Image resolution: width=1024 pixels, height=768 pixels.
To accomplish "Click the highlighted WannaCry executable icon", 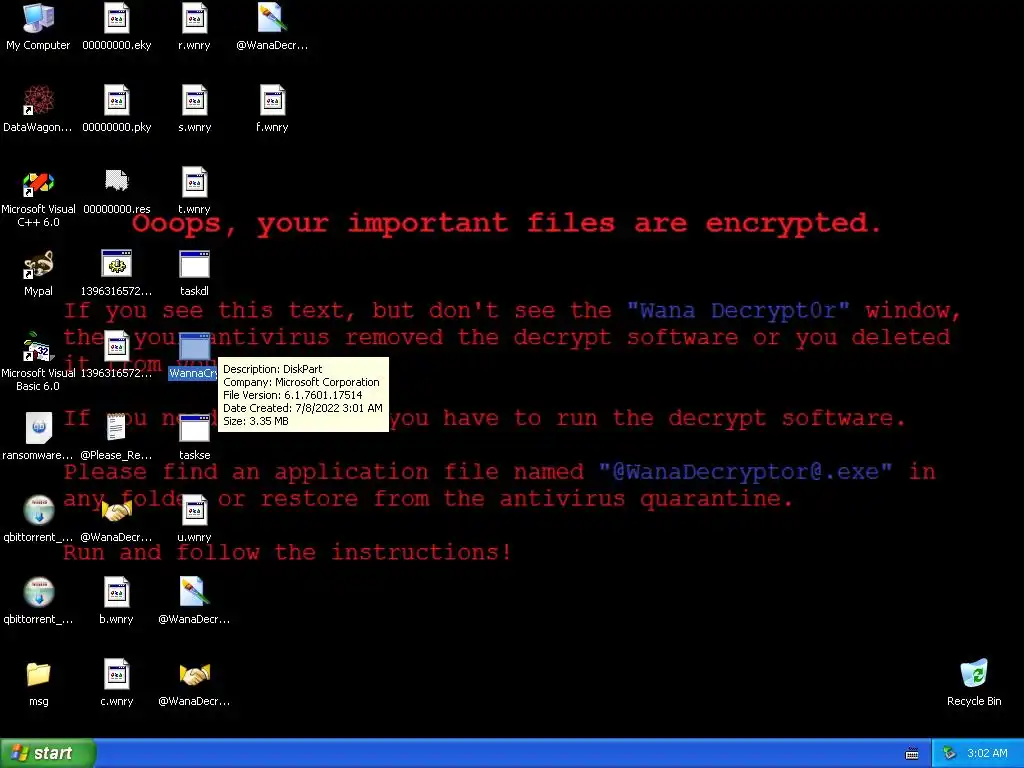I will [x=194, y=347].
